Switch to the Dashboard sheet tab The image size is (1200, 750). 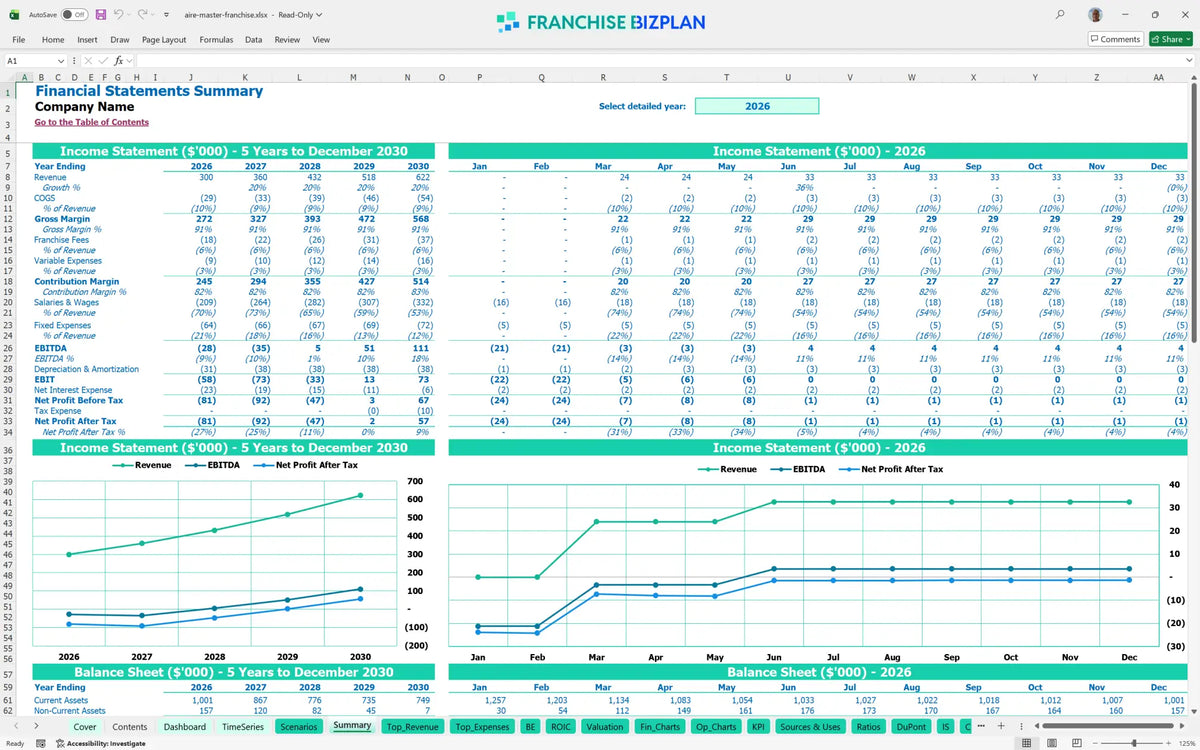coord(185,727)
